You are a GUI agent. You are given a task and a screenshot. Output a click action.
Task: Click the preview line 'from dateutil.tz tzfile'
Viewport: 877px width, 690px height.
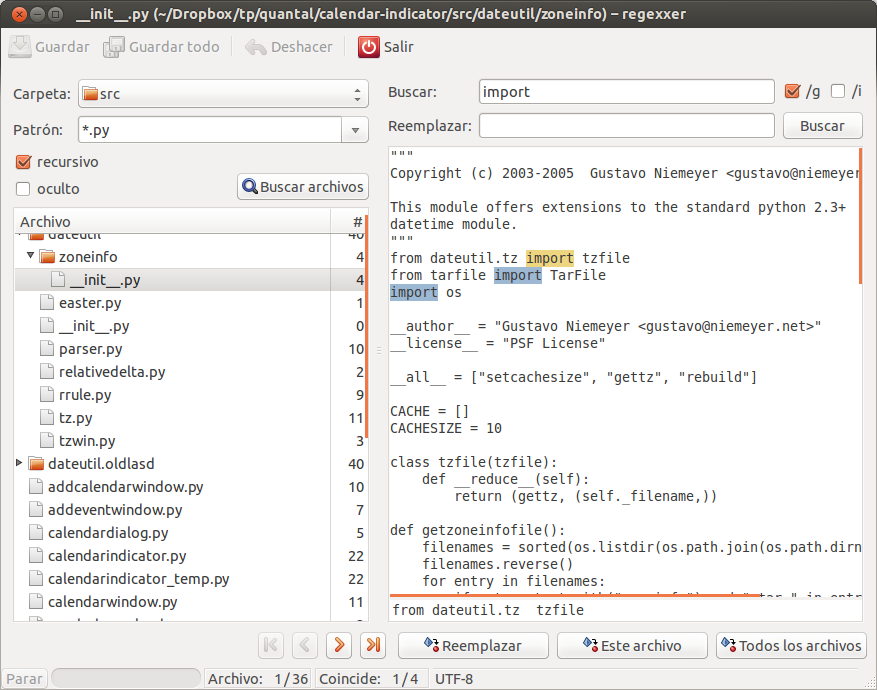(x=488, y=610)
